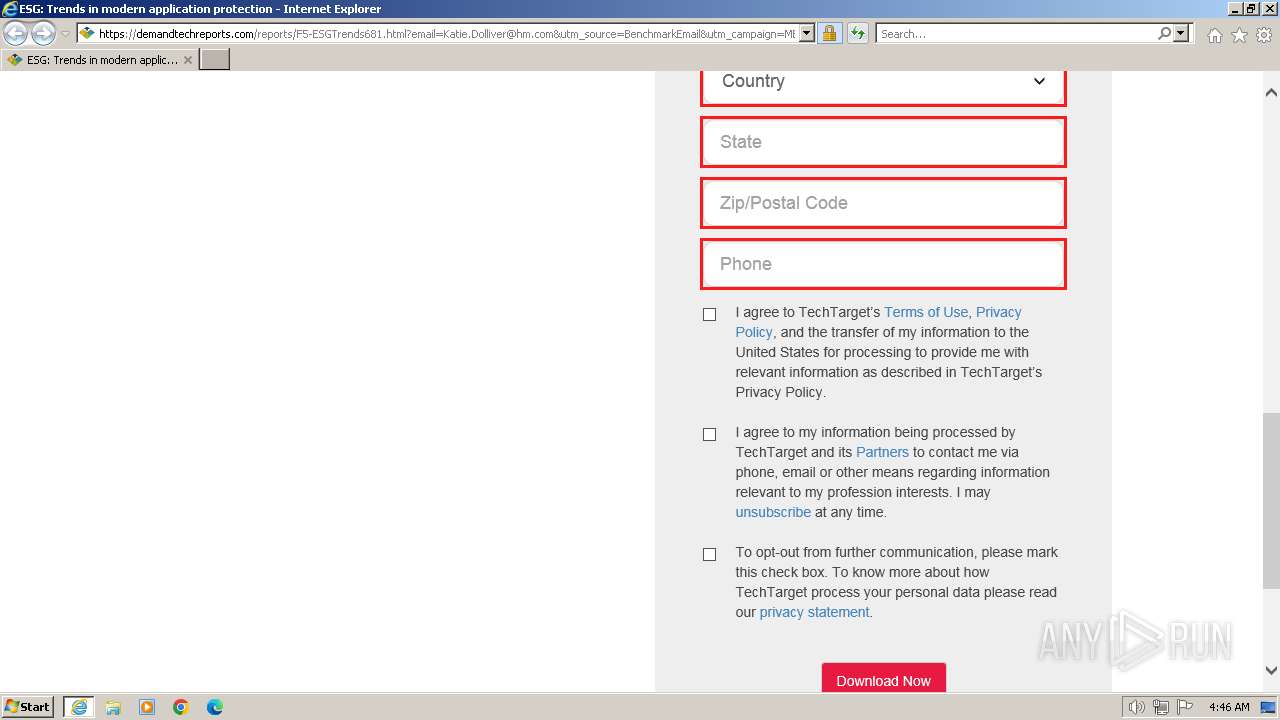Select the ESG: Trends in modern applic... tab
The height and width of the screenshot is (720, 1280).
(x=100, y=60)
